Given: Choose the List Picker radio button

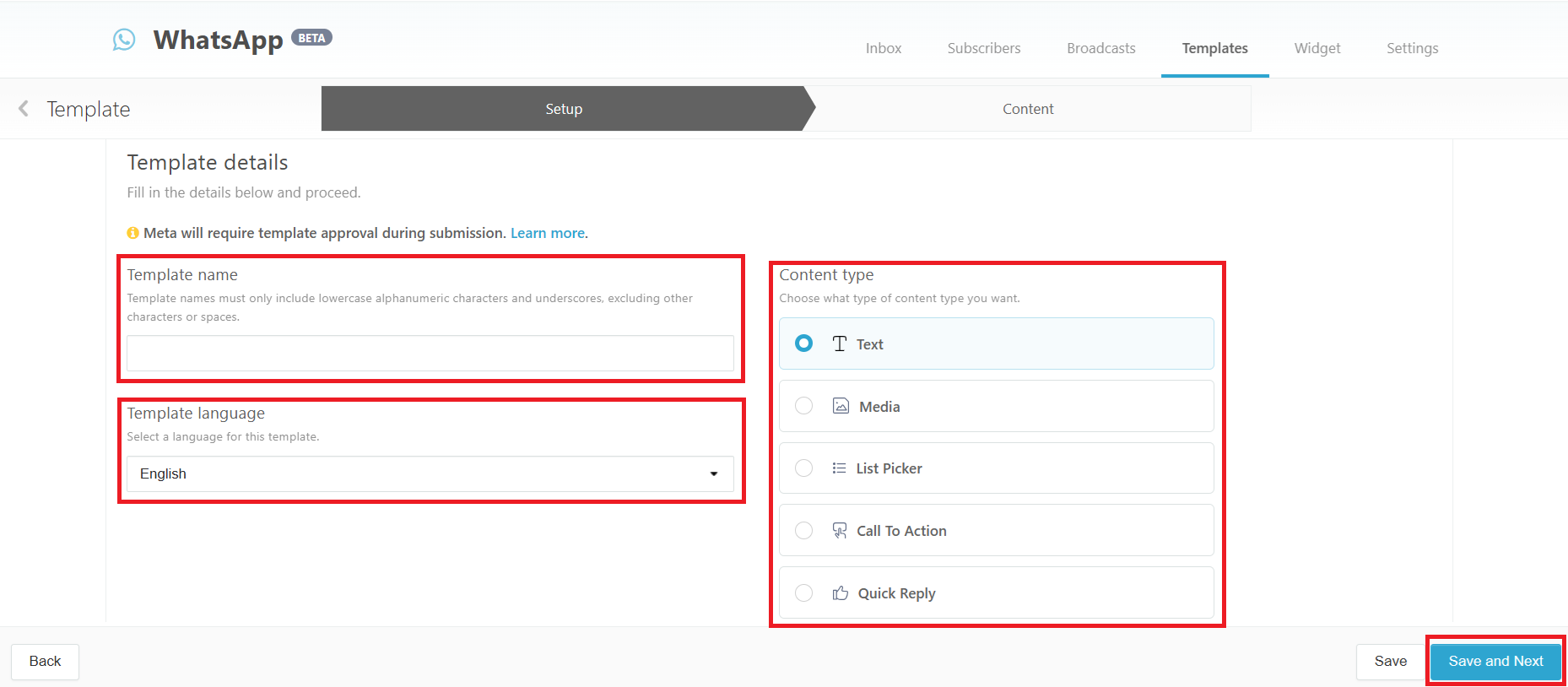Looking at the screenshot, I should [804, 468].
